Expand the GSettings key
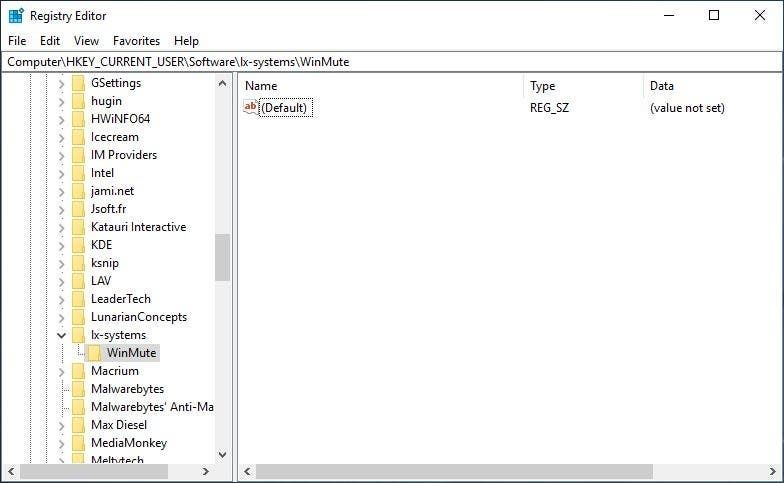 (x=62, y=84)
